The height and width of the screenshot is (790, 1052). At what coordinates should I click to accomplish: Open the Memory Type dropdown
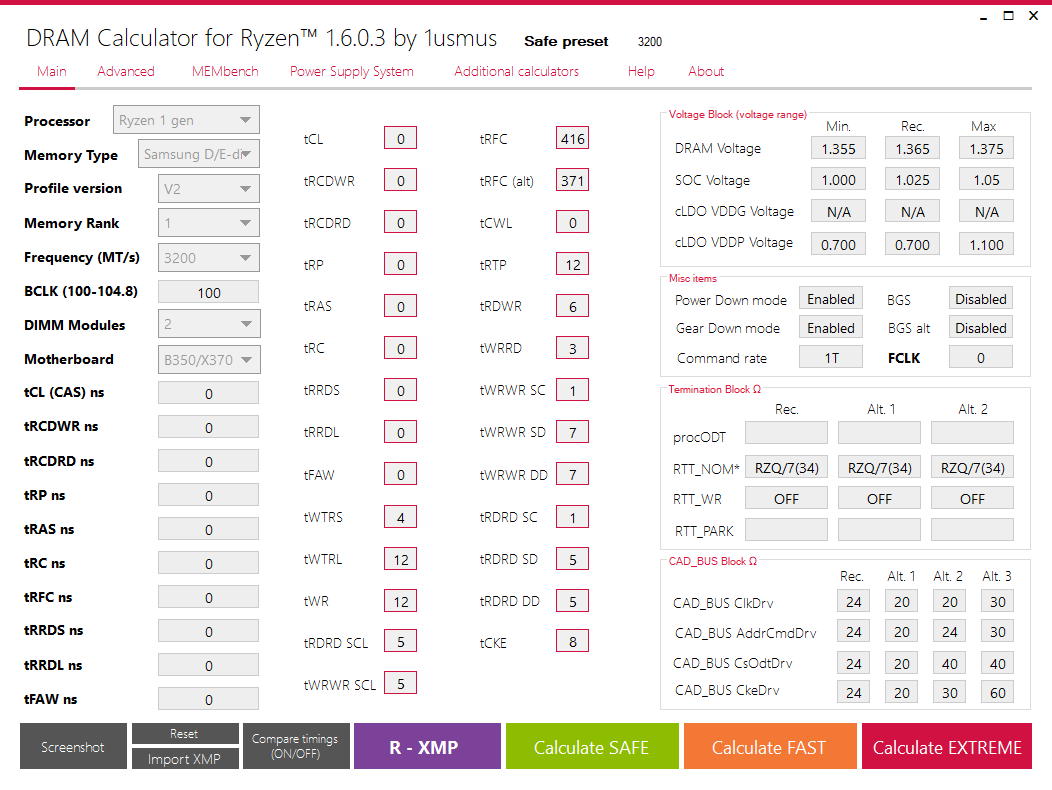[199, 154]
